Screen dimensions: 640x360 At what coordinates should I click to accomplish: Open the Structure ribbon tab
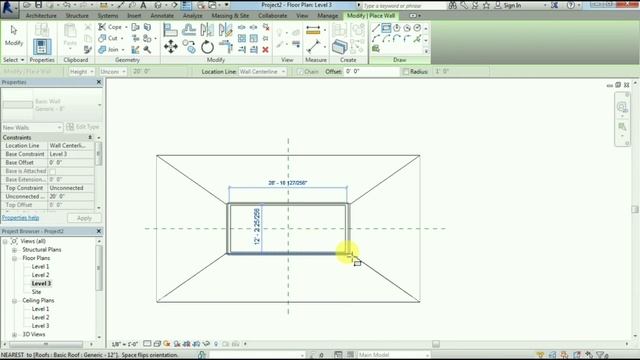77,16
